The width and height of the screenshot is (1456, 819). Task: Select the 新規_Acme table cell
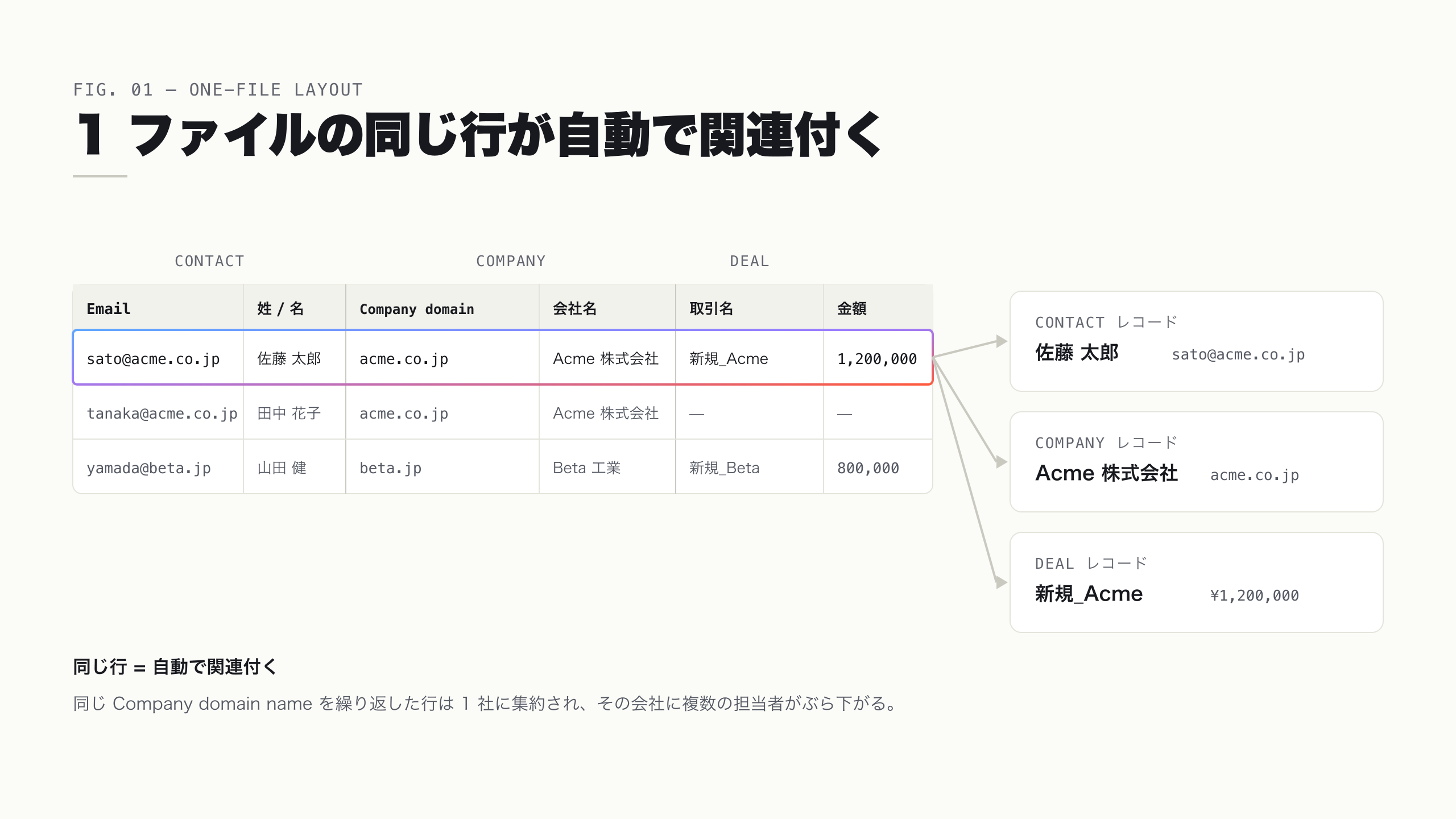750,358
